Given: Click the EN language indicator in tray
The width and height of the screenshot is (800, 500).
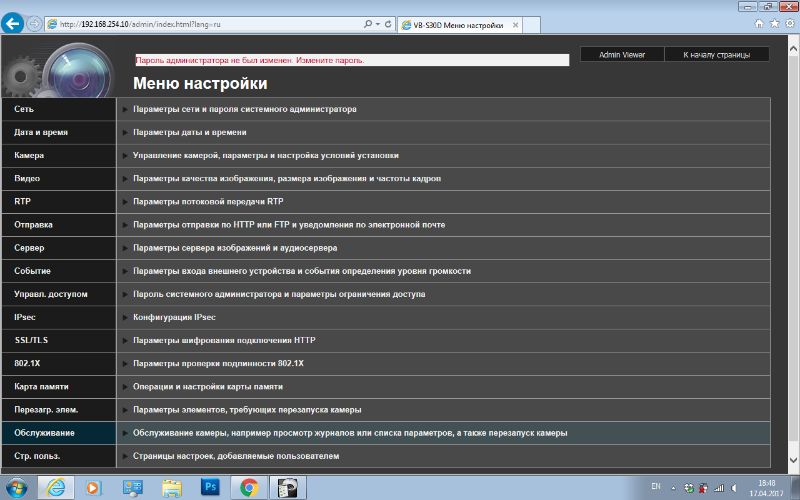Looking at the screenshot, I should pos(656,486).
